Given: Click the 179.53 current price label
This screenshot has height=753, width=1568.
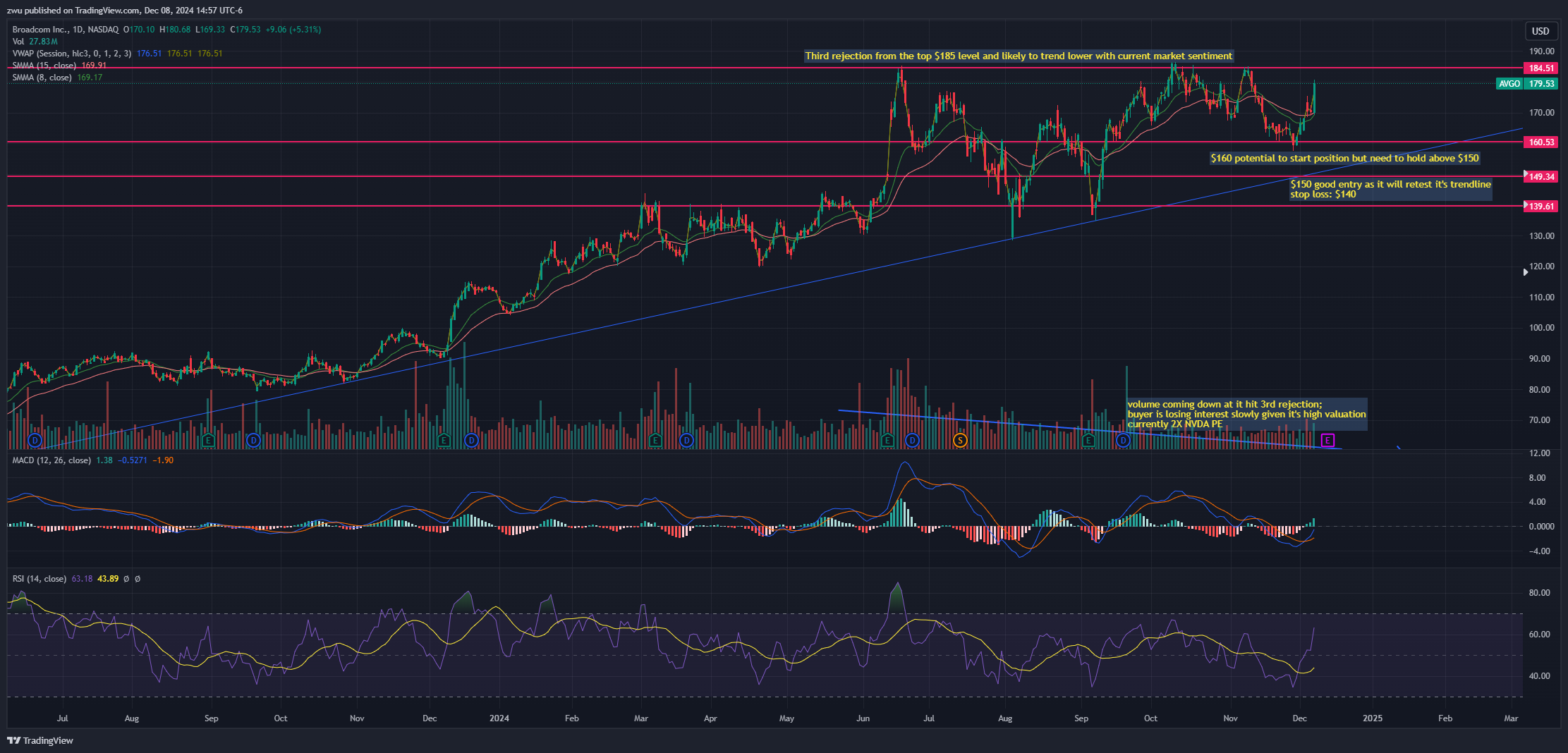Looking at the screenshot, I should tap(1541, 84).
